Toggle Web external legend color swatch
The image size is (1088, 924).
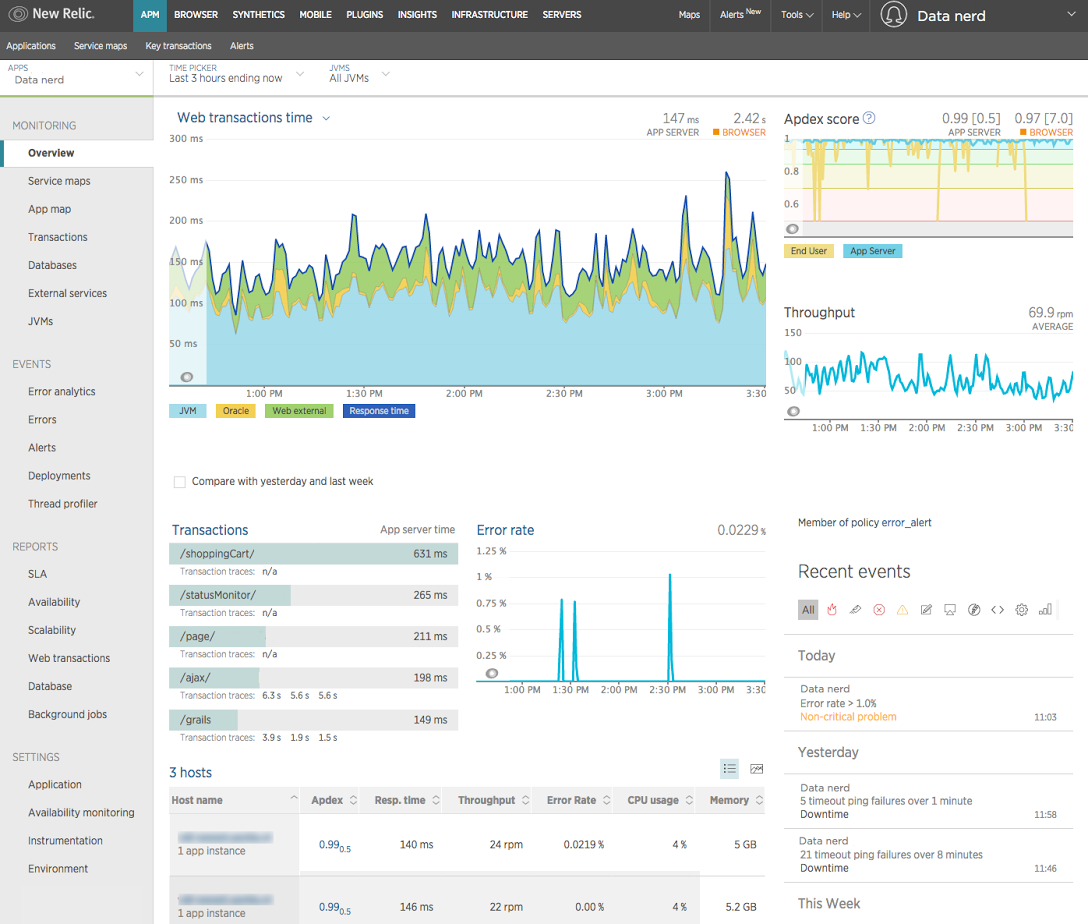coord(299,411)
